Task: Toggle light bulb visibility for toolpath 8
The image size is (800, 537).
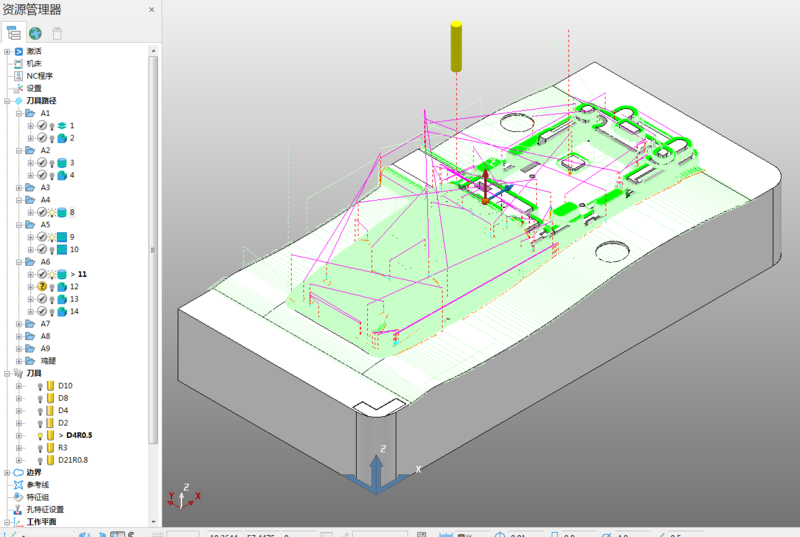Action: [x=52, y=212]
